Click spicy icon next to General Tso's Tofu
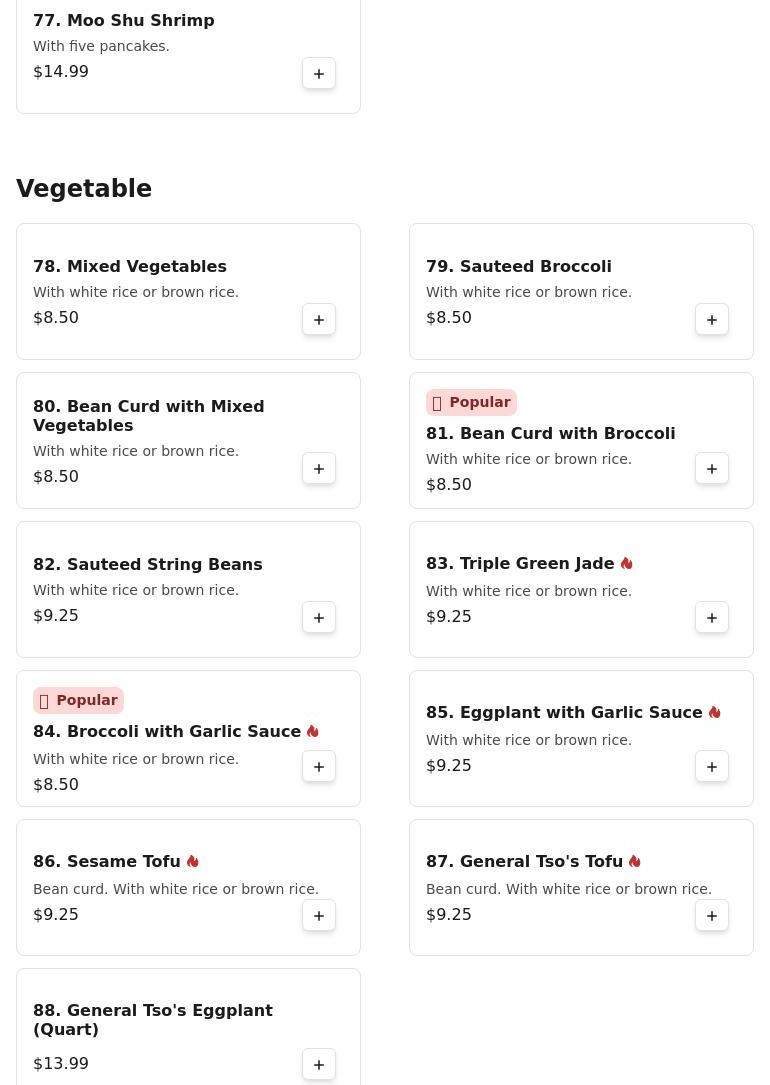The image size is (770, 1085). [x=635, y=861]
